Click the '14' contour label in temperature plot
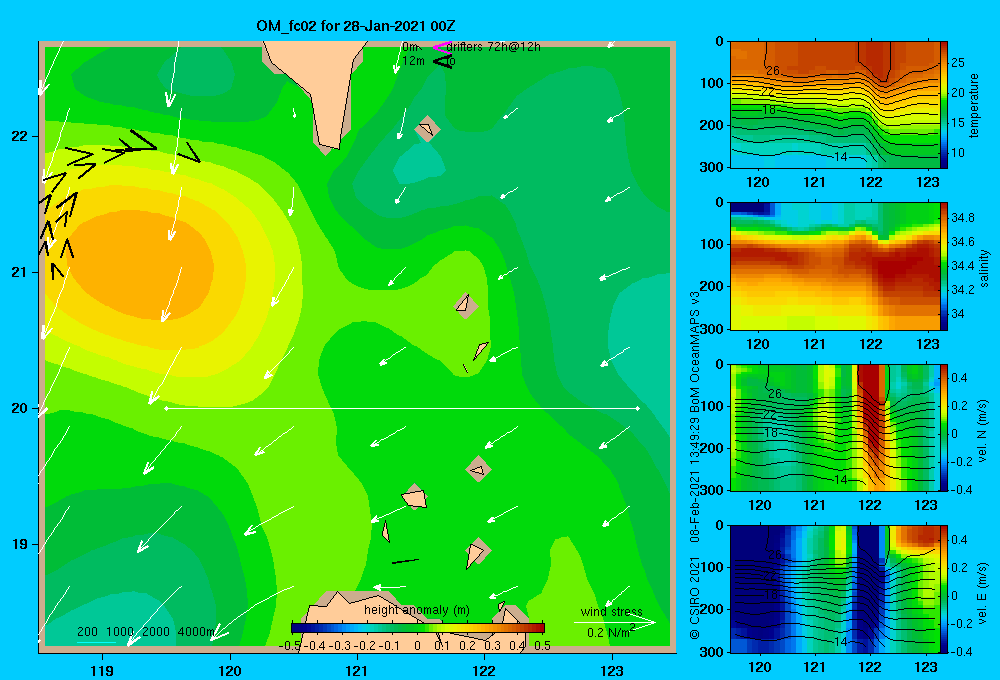Screen dimensions: 1000x680 click(x=841, y=156)
